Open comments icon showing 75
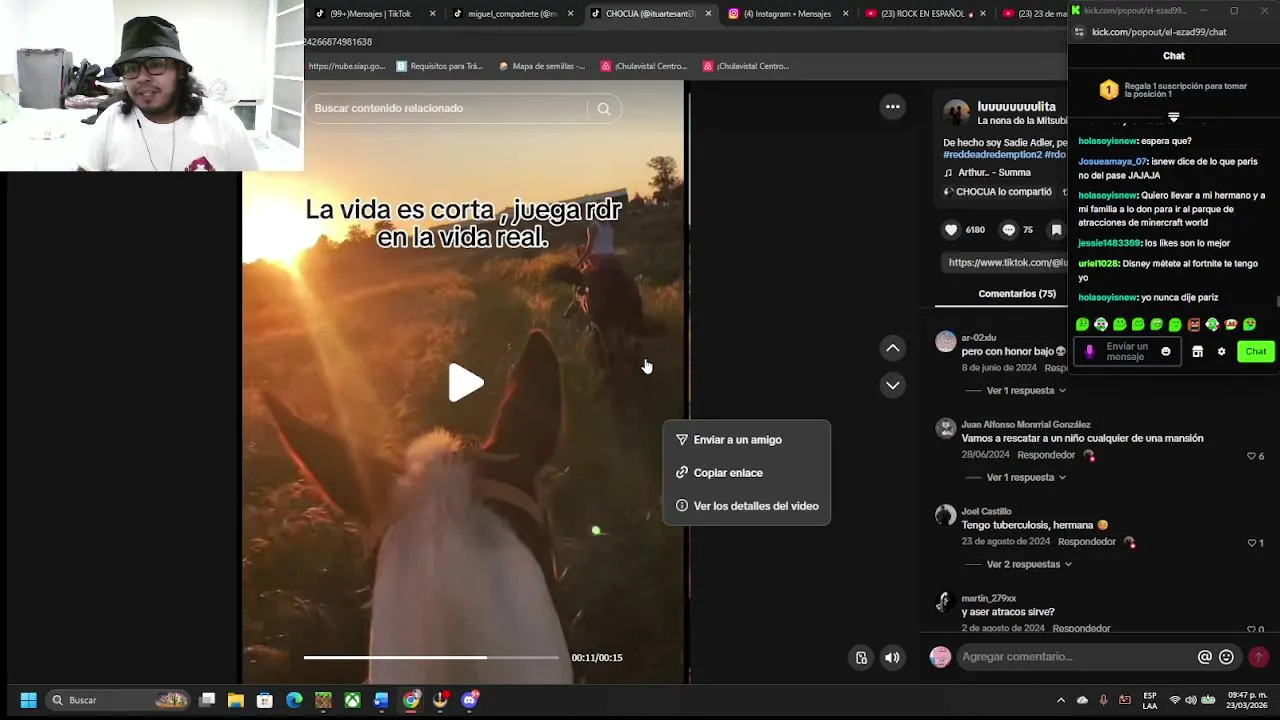 pyautogui.click(x=1008, y=230)
